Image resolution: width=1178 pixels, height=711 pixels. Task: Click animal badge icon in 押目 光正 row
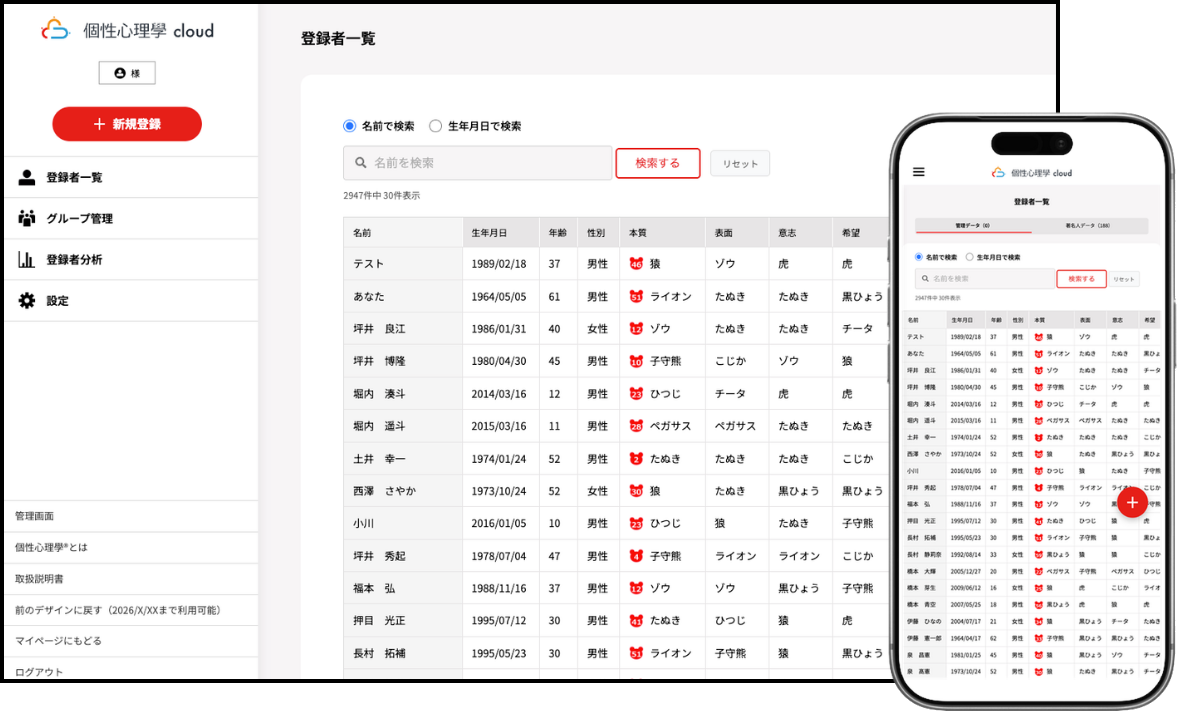pos(636,621)
